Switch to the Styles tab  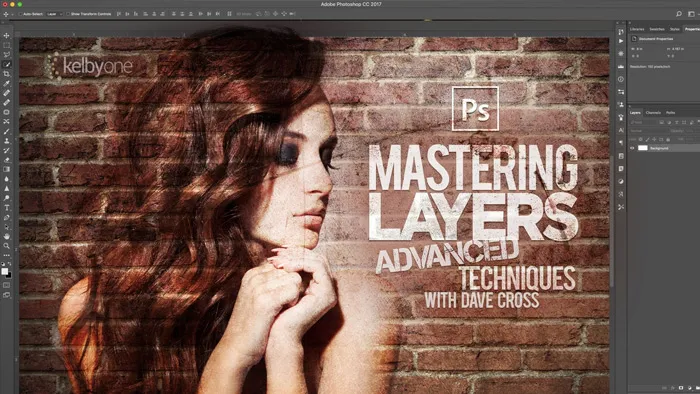click(675, 29)
